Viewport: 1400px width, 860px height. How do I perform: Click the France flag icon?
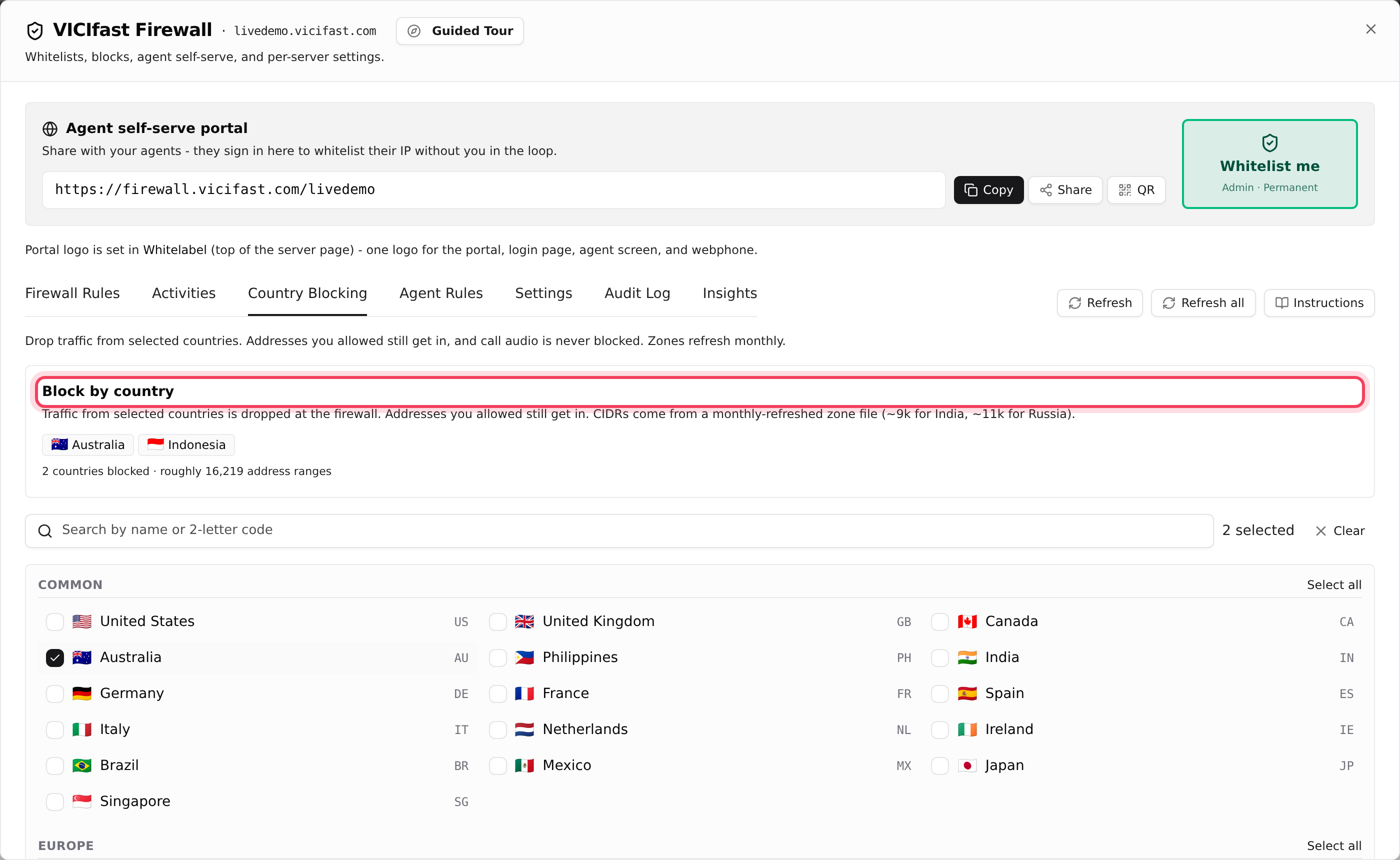coord(524,693)
